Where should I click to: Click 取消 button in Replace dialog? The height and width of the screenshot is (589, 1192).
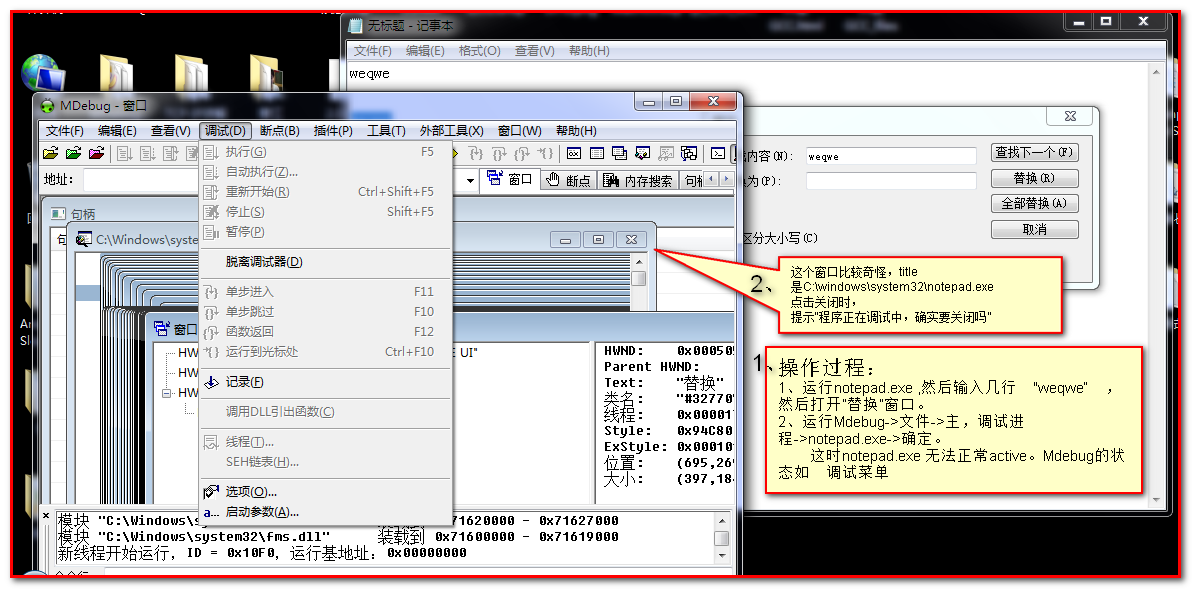1035,229
